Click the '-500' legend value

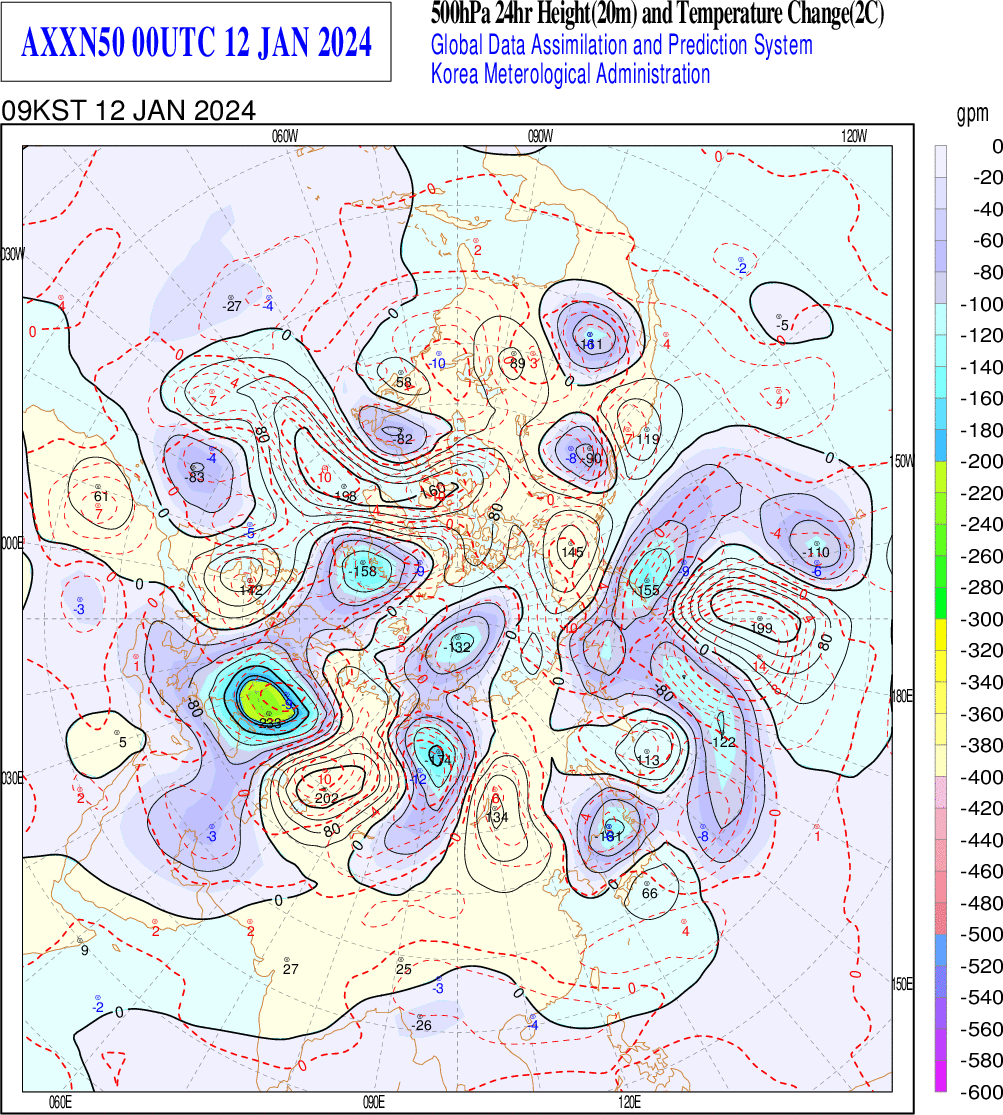981,934
